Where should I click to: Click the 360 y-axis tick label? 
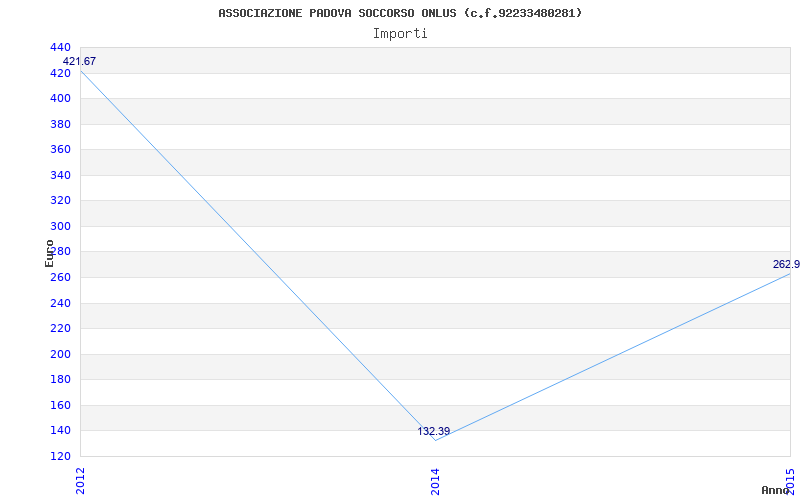pos(60,149)
